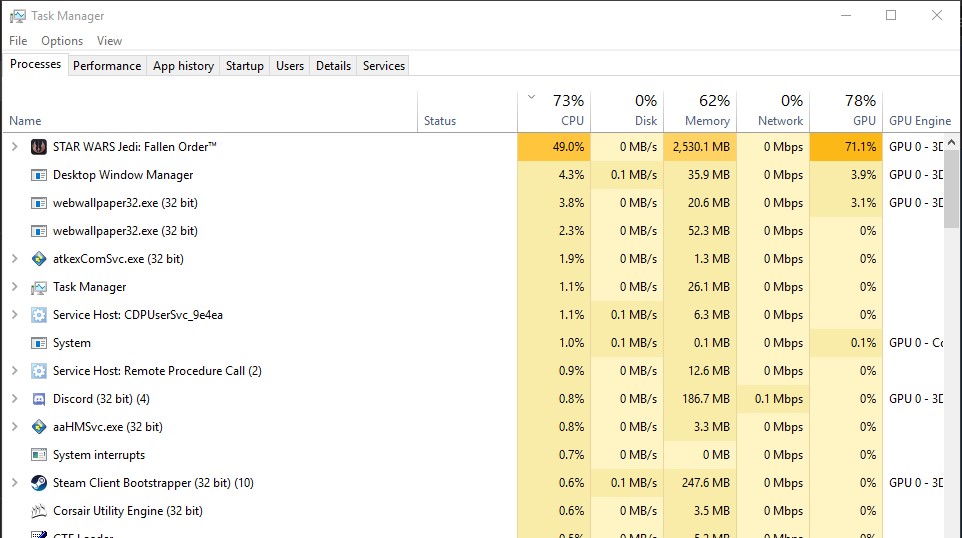Click the Desktop Window Manager icon
Screen dimensions: 962x538
point(39,175)
